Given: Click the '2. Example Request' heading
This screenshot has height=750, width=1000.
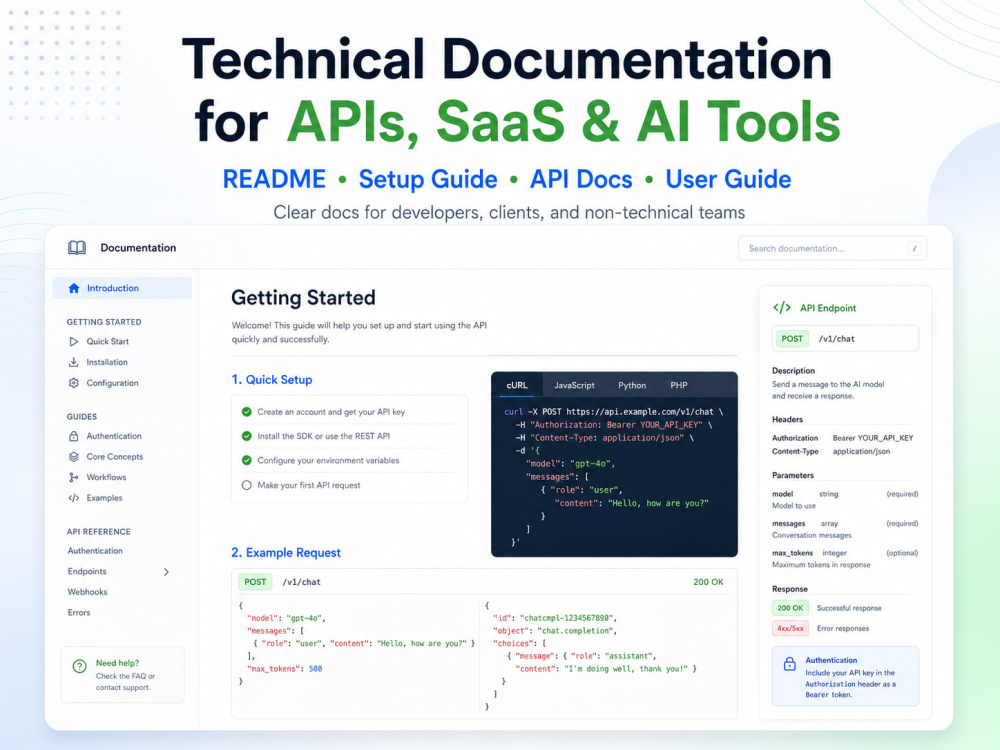Looking at the screenshot, I should click(x=286, y=552).
